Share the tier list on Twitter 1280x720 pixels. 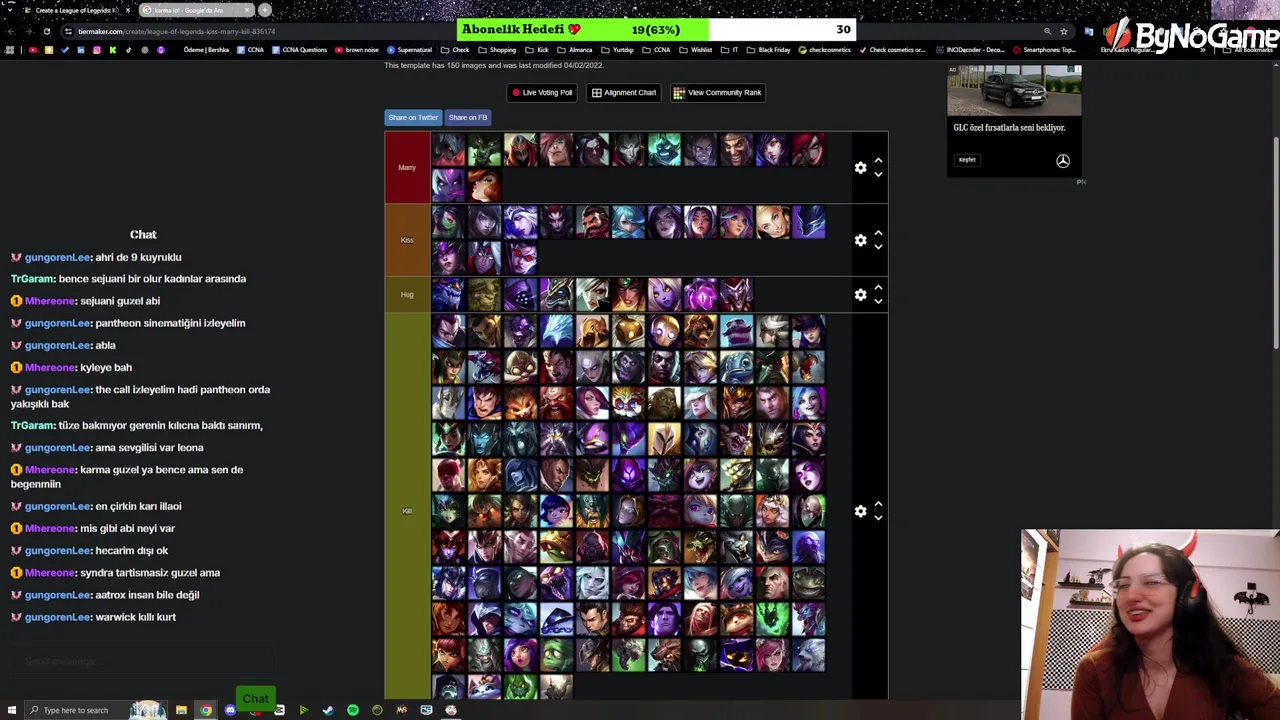tap(413, 117)
